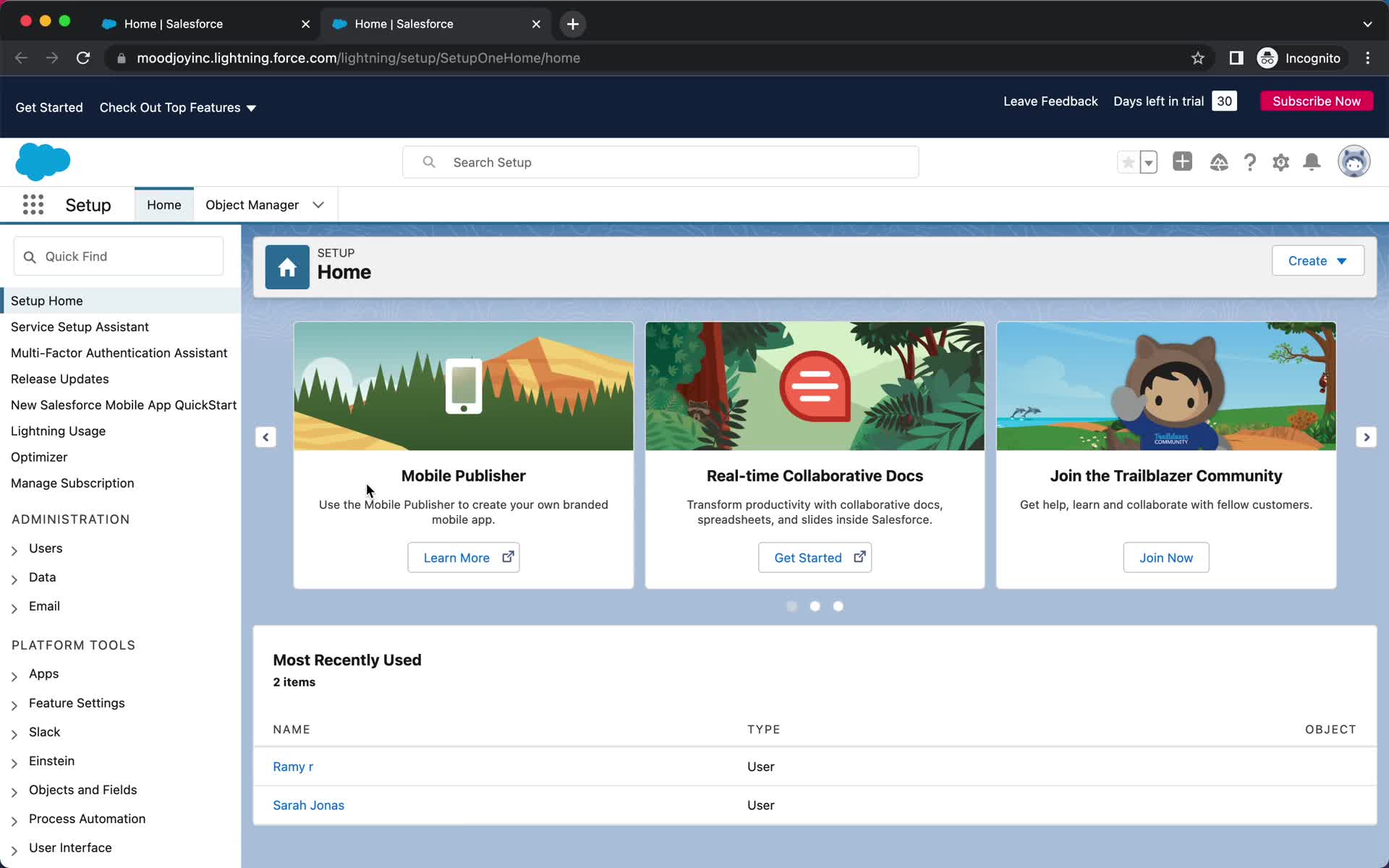Close the second Home | Salesforce tab
1389x868 pixels.
[536, 24]
